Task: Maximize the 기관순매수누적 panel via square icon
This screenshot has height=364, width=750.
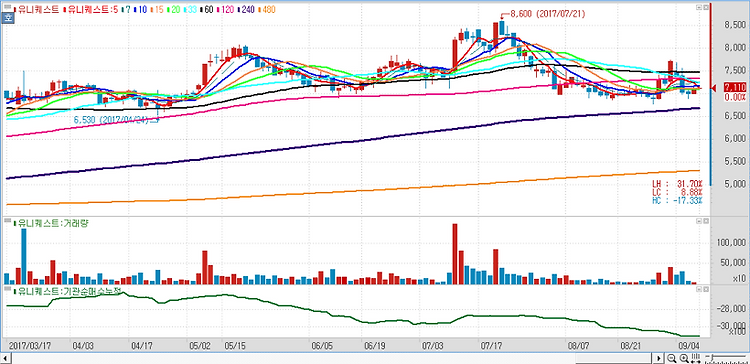Action: [x=705, y=290]
